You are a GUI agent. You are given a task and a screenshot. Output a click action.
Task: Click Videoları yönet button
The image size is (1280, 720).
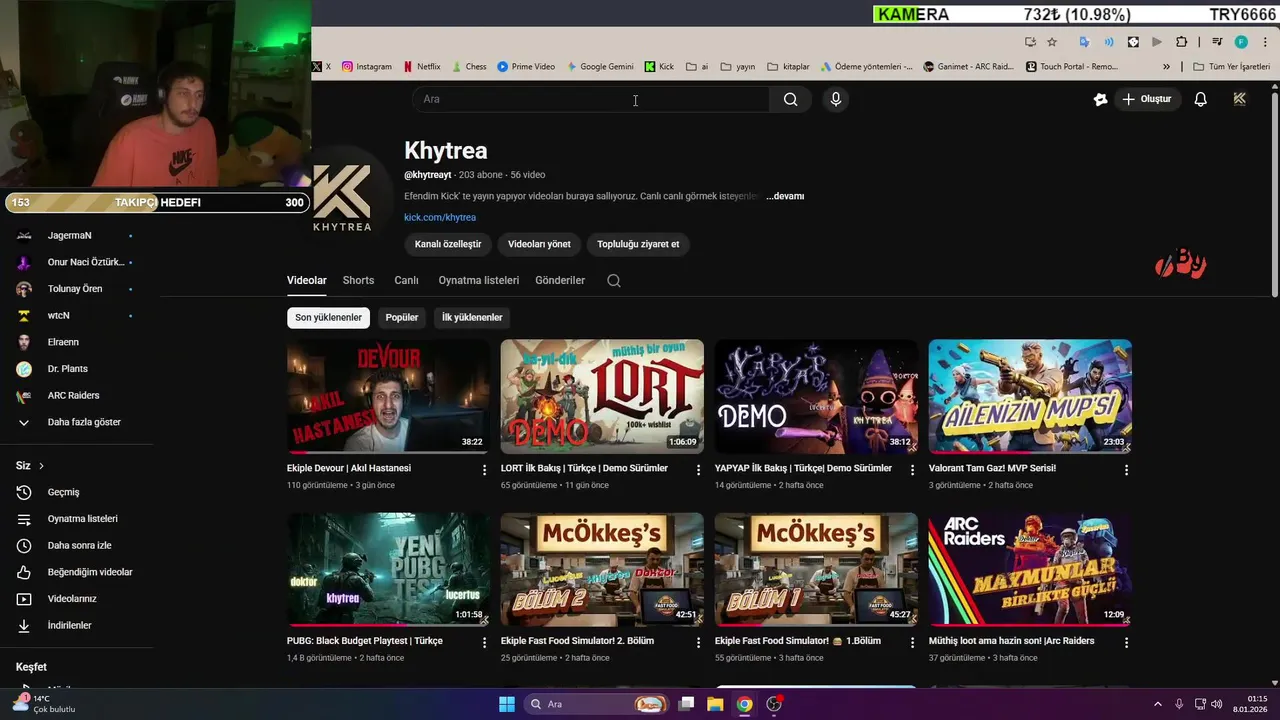[x=539, y=244]
